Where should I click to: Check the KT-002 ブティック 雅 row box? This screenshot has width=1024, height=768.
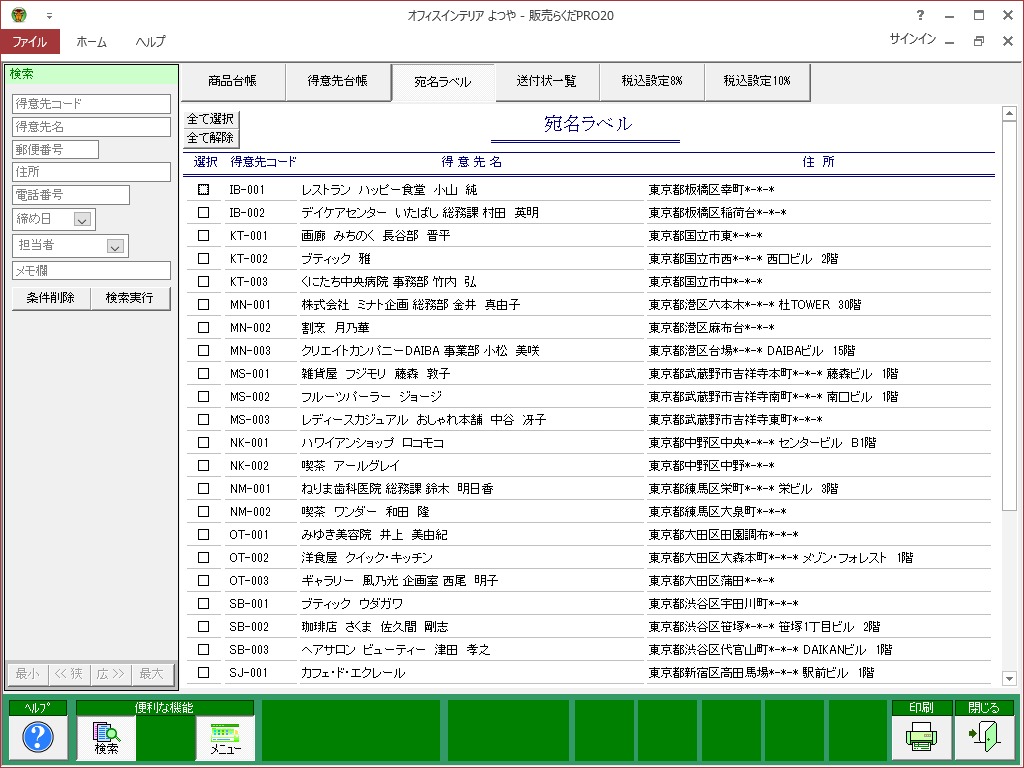pyautogui.click(x=204, y=259)
